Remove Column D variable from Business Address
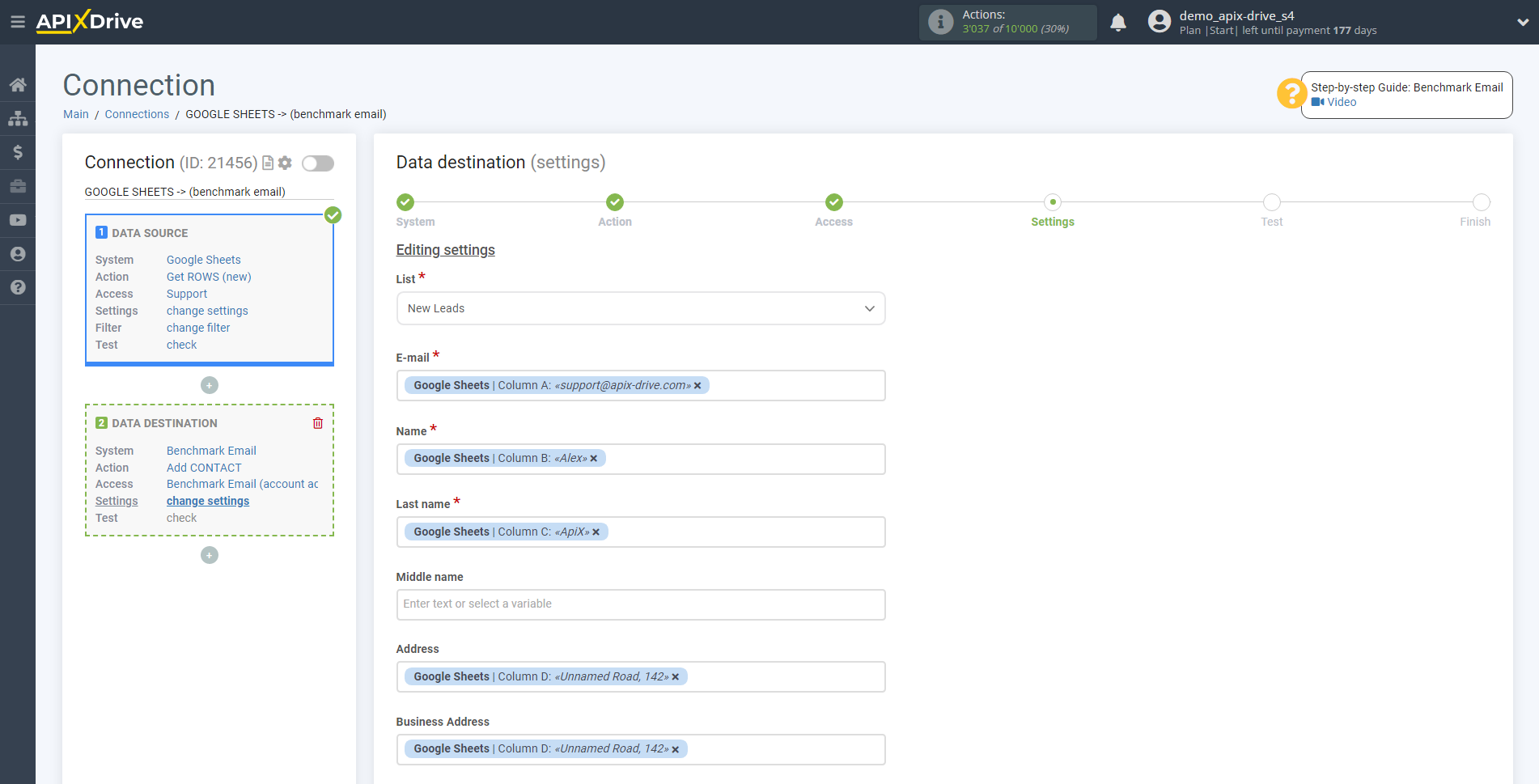The width and height of the screenshot is (1539, 784). 675,750
